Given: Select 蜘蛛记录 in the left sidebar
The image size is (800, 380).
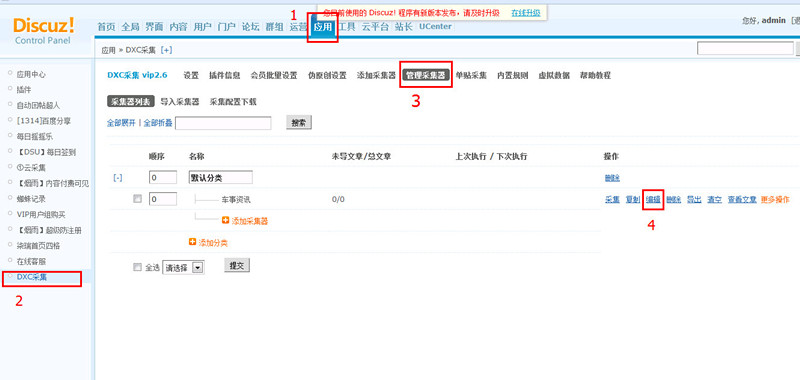Looking at the screenshot, I should [31, 198].
